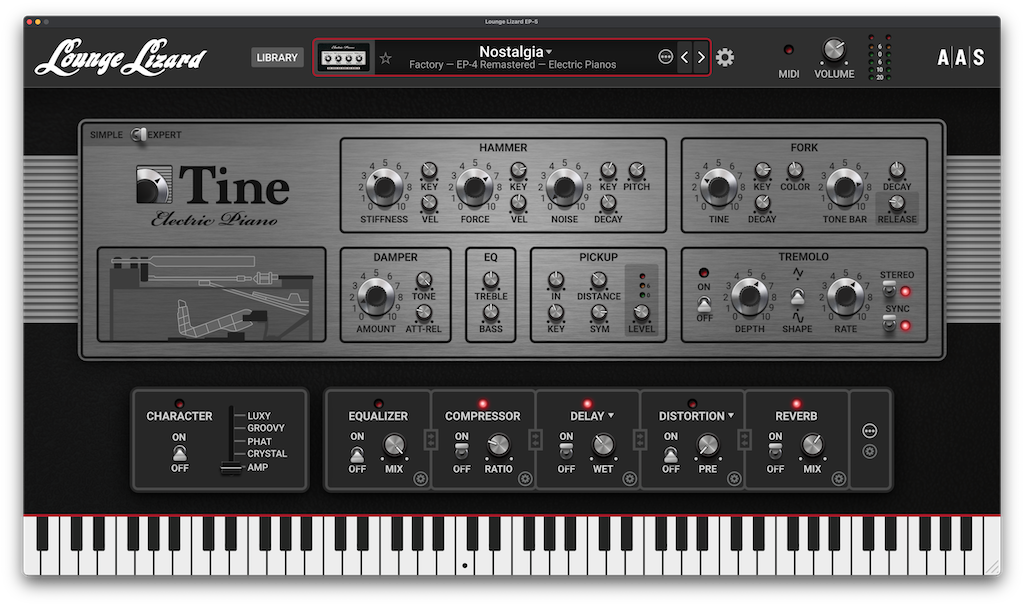Swap the Distortion and Reverb effect order

(744, 439)
